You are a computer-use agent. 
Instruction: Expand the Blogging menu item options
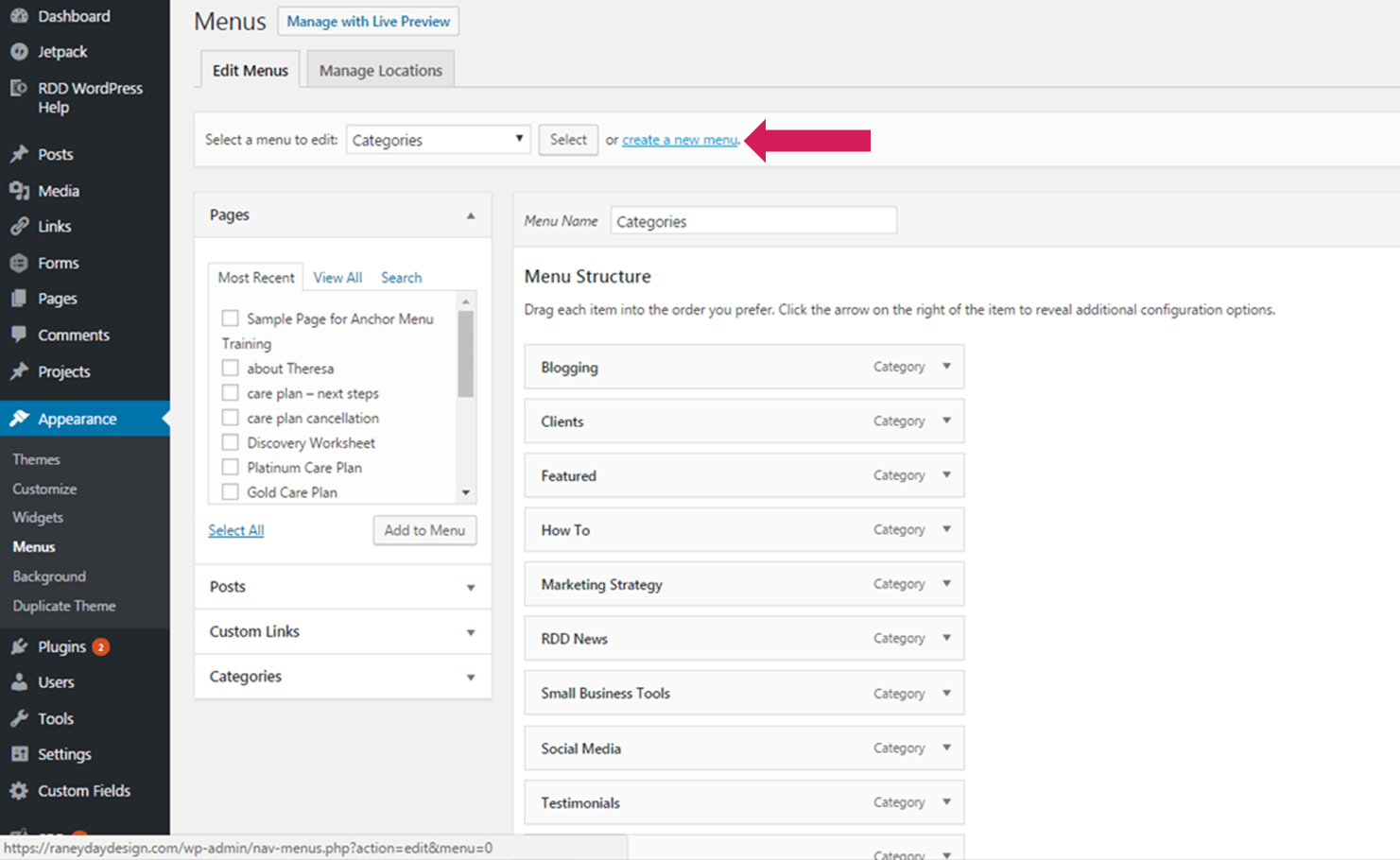[x=946, y=367]
